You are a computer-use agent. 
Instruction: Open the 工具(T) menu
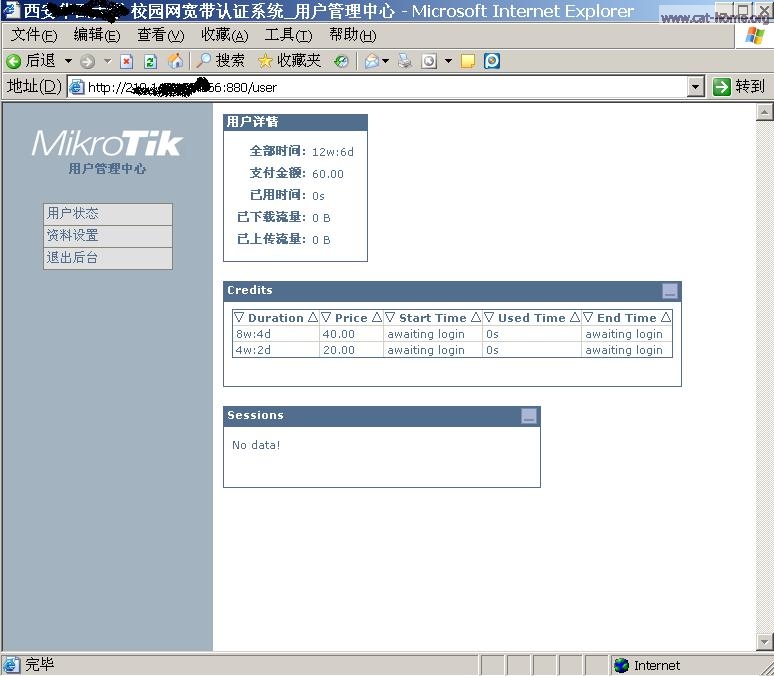288,35
